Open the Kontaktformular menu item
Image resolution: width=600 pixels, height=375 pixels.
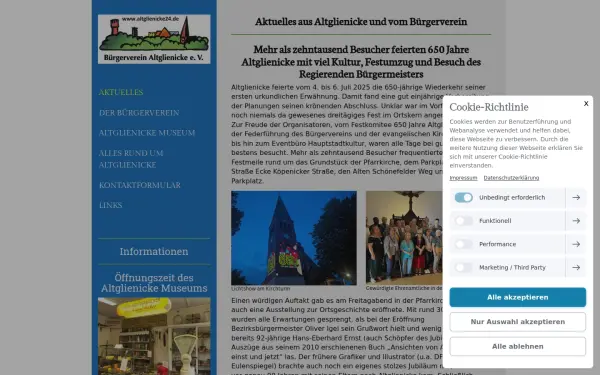click(140, 185)
